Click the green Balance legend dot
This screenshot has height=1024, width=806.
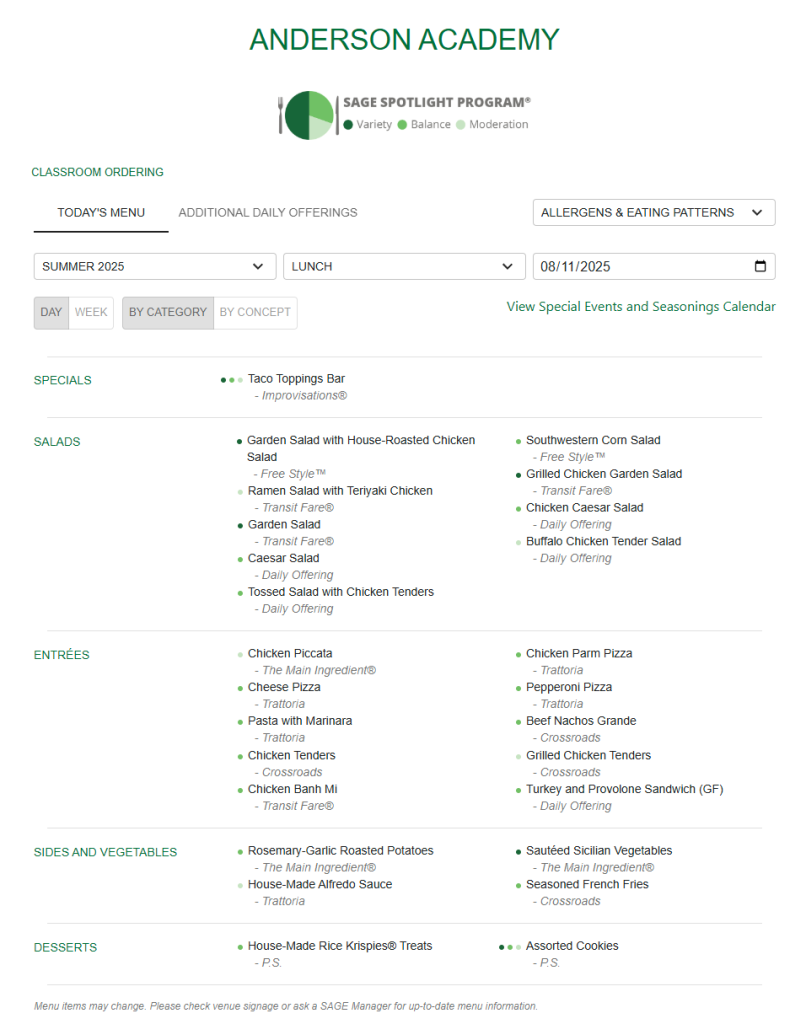pyautogui.click(x=402, y=125)
